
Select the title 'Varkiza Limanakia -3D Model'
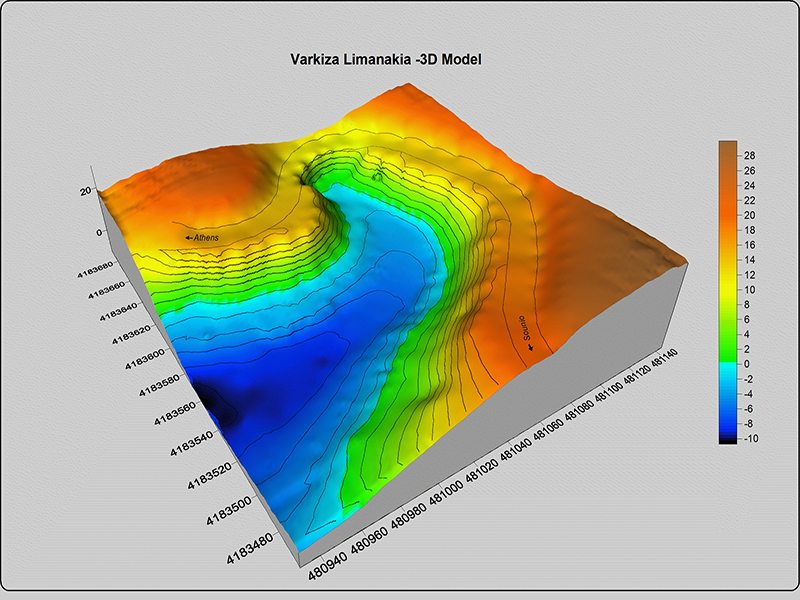[x=386, y=59]
